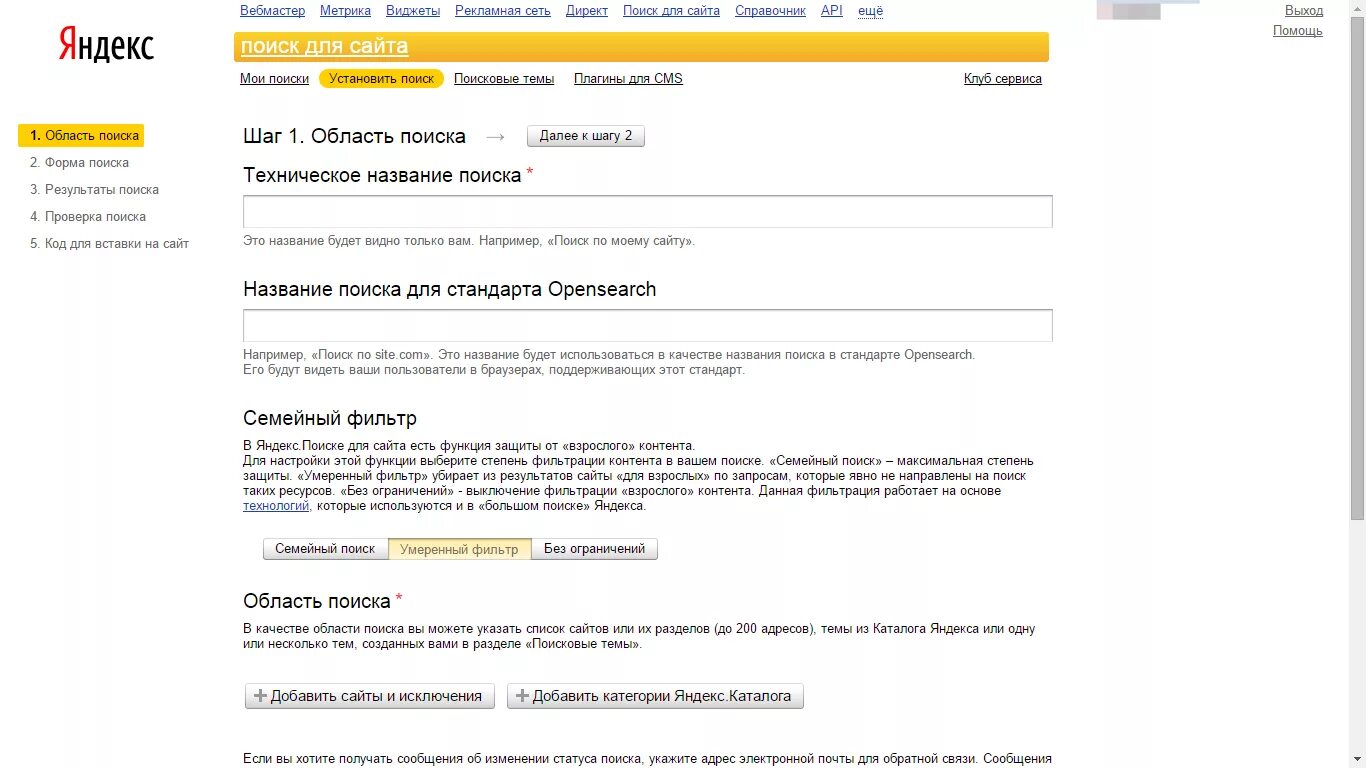
Task: Focus the Техническое название поиска field
Action: (648, 212)
